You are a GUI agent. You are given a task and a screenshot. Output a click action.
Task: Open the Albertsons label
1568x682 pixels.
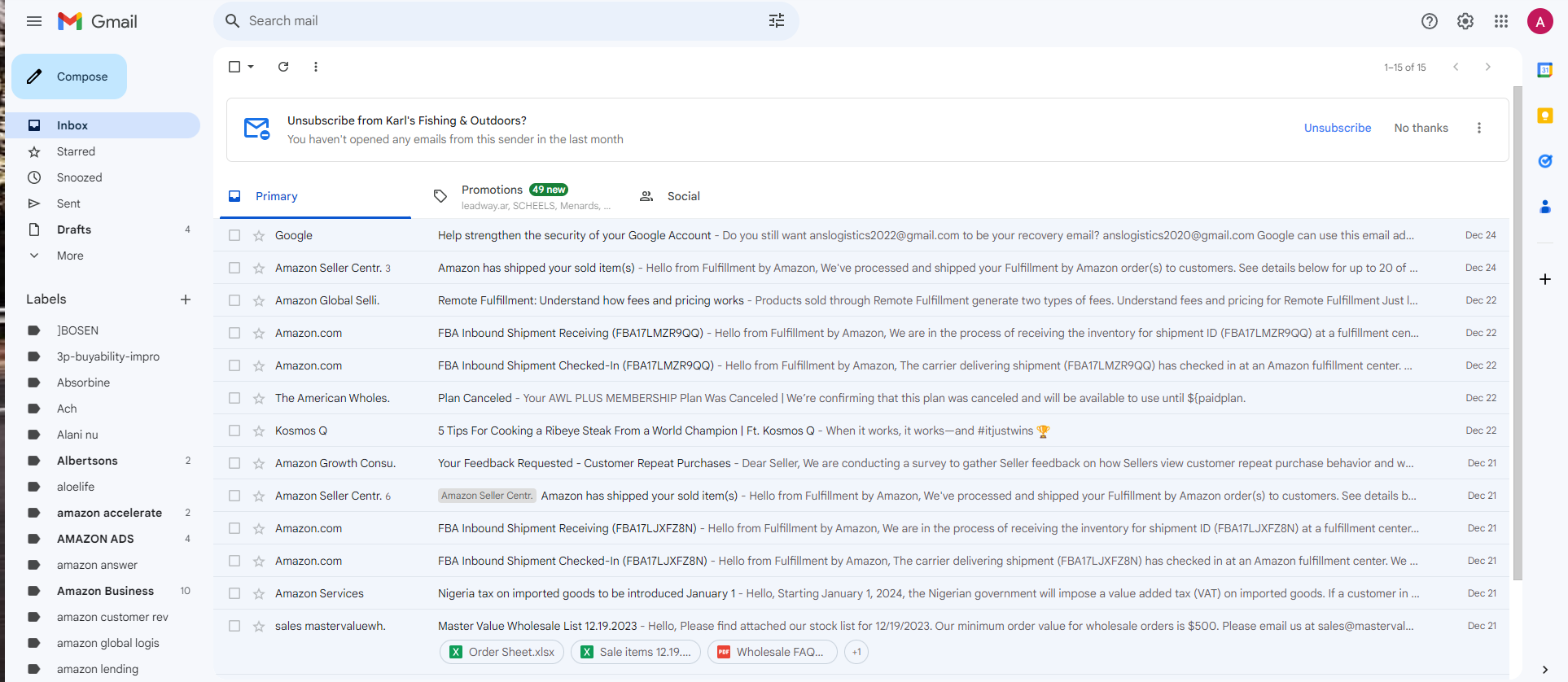pos(103,461)
